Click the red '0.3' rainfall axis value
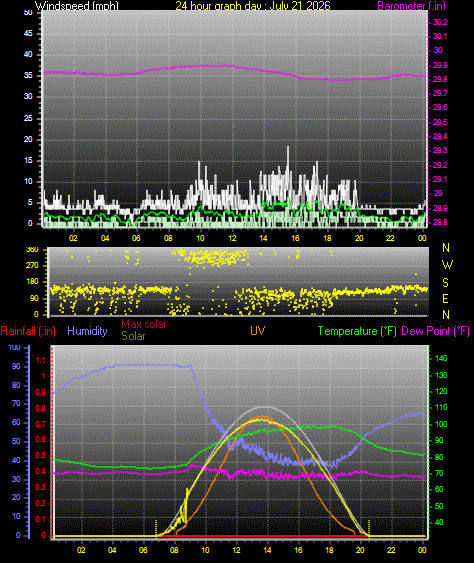Image resolution: width=474 pixels, height=563 pixels. [x=41, y=487]
